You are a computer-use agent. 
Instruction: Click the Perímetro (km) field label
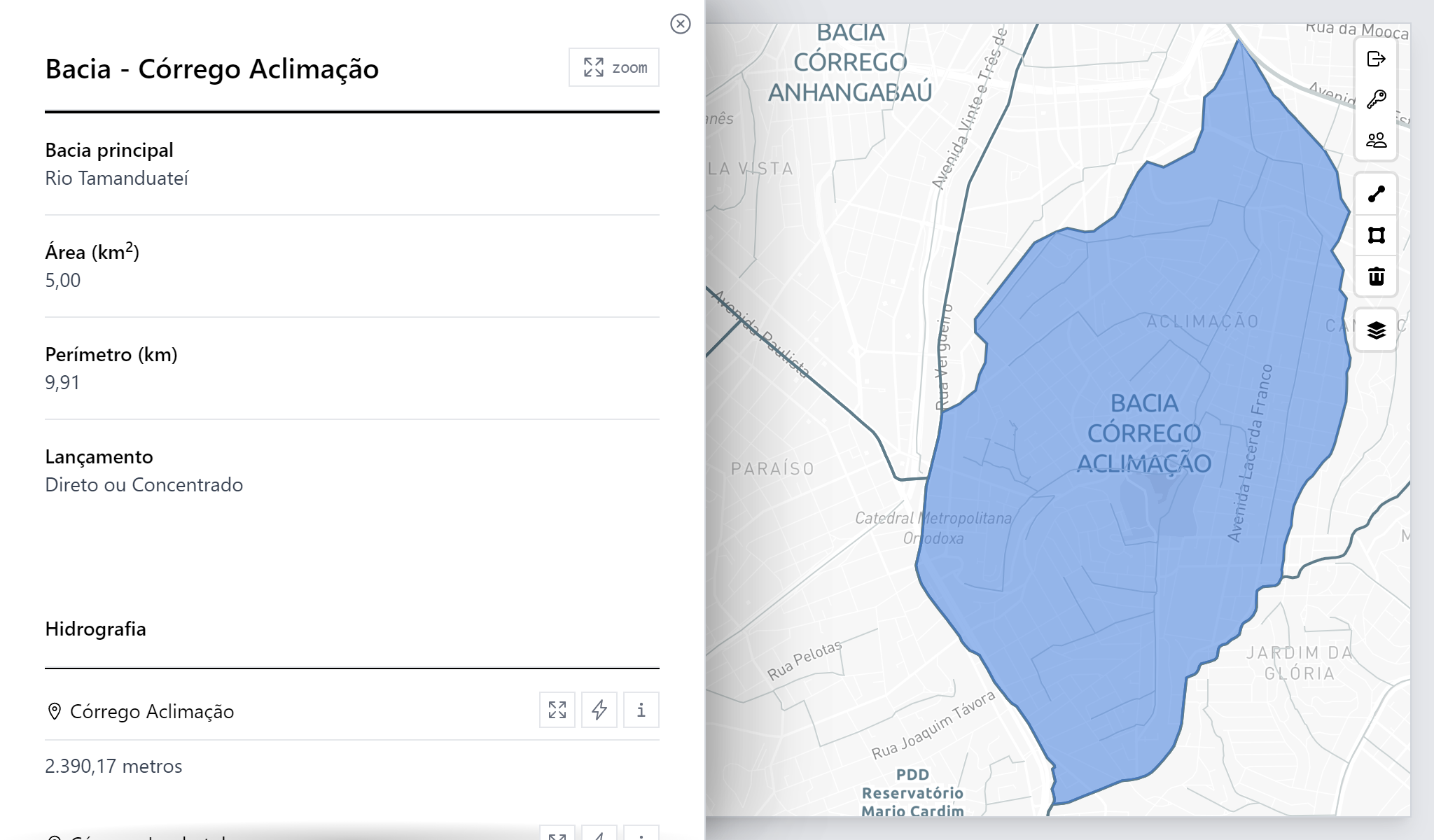[x=111, y=355]
